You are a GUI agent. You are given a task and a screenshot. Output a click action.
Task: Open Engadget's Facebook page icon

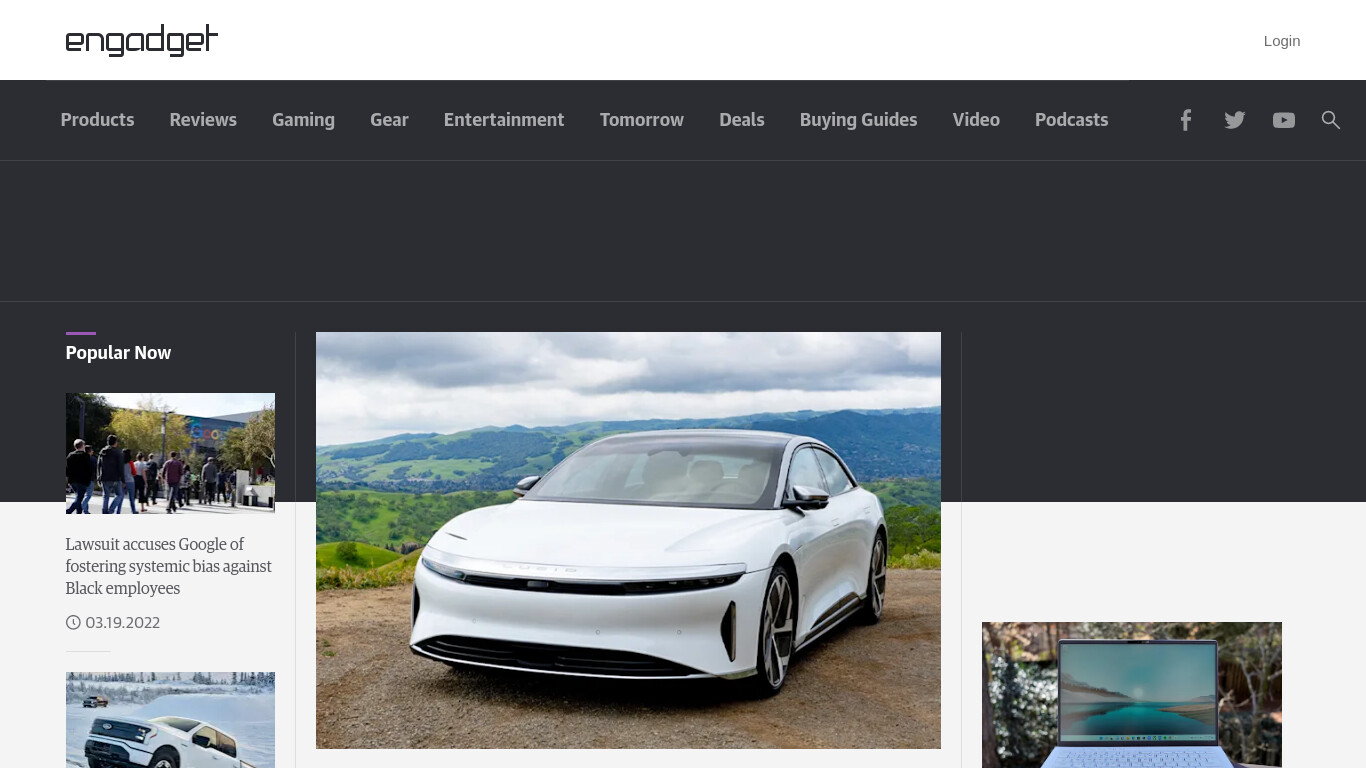(1185, 120)
